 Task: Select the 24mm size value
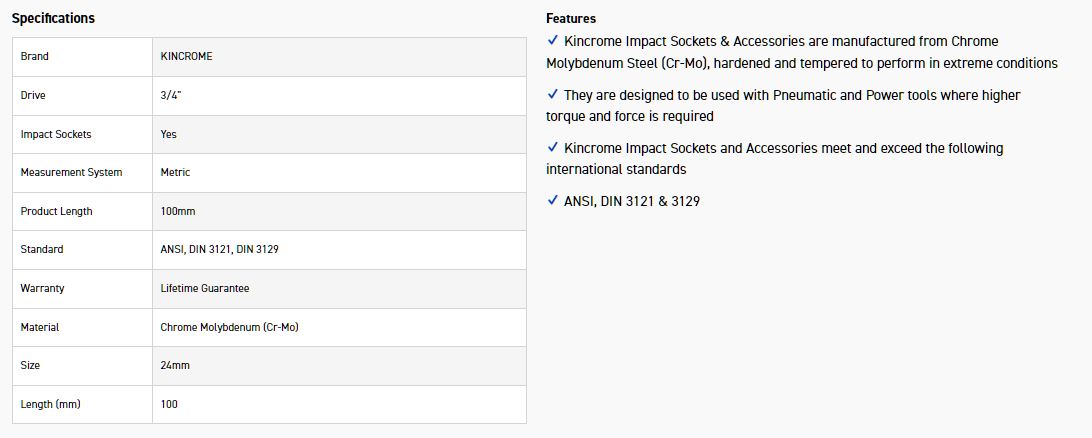pos(175,365)
